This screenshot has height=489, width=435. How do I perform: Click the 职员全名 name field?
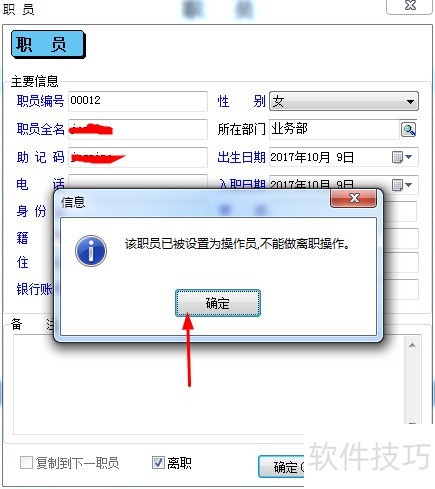tap(138, 129)
